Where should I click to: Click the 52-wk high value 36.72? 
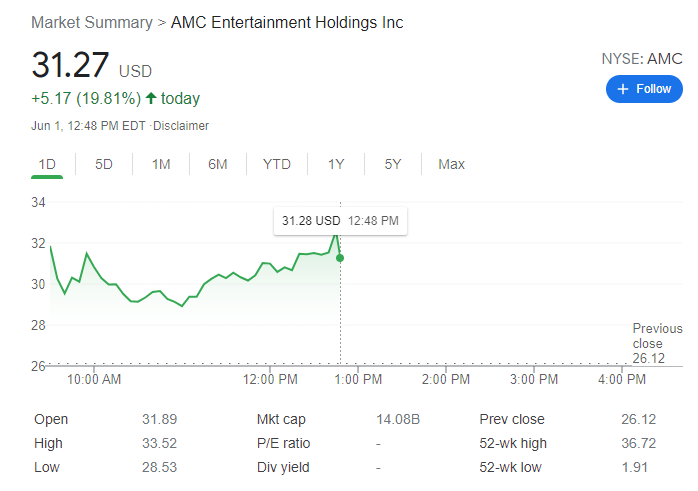pyautogui.click(x=638, y=443)
